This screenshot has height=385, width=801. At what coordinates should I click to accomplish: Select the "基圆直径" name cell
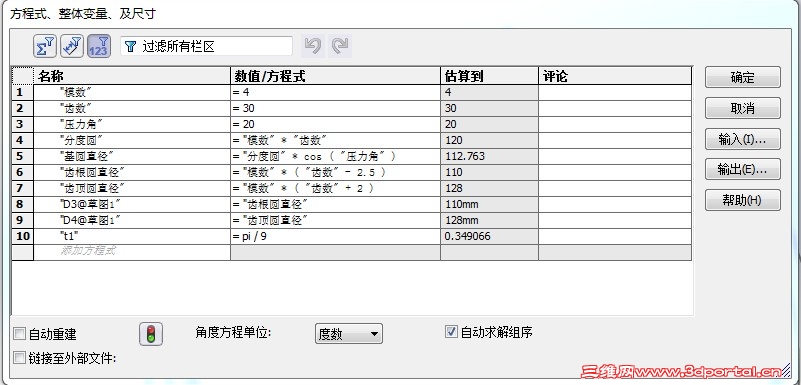[x=132, y=156]
